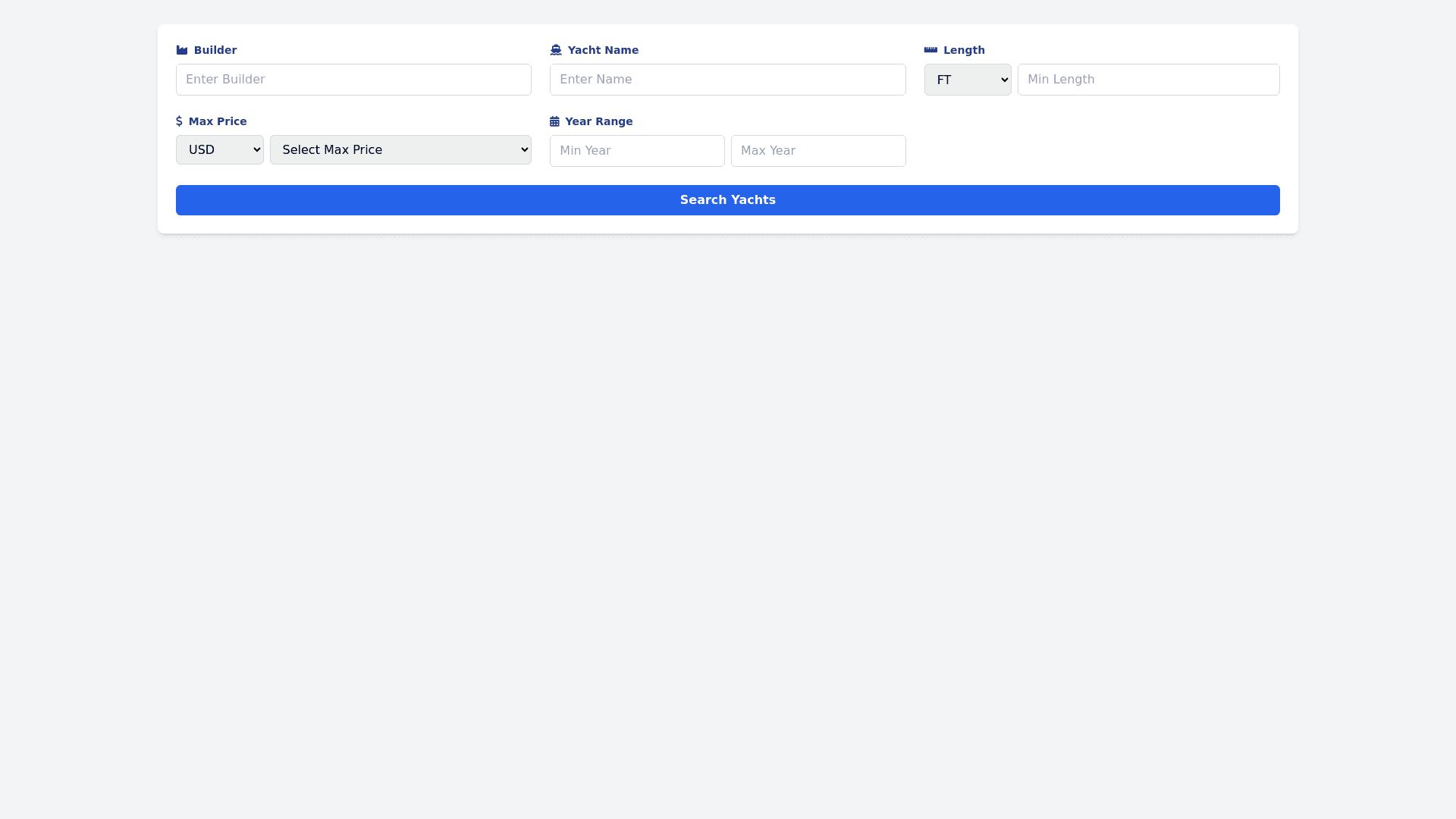Click the Length label text
This screenshot has height=819, width=1456.
pos(964,50)
